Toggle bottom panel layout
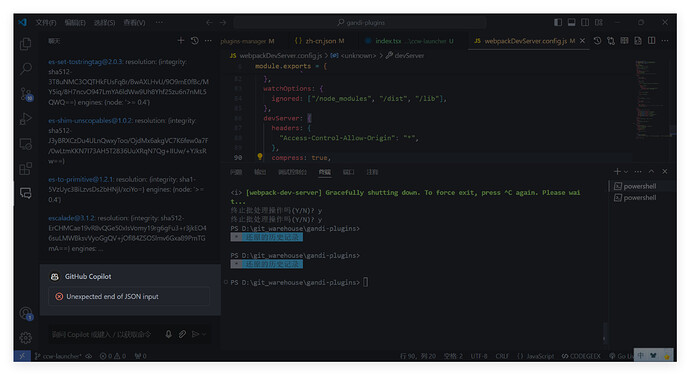The image size is (690, 374). 572,22
